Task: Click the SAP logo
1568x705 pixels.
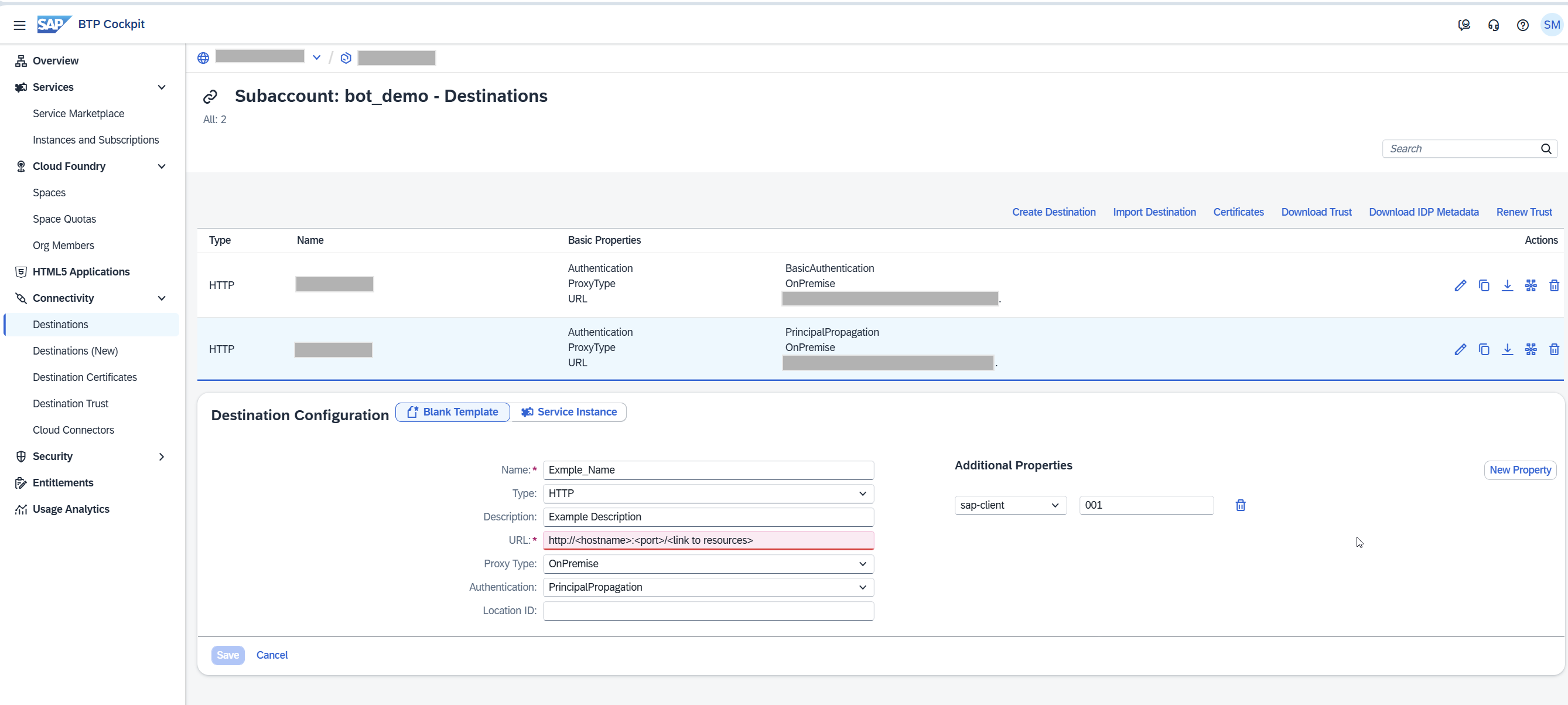Action: click(54, 24)
